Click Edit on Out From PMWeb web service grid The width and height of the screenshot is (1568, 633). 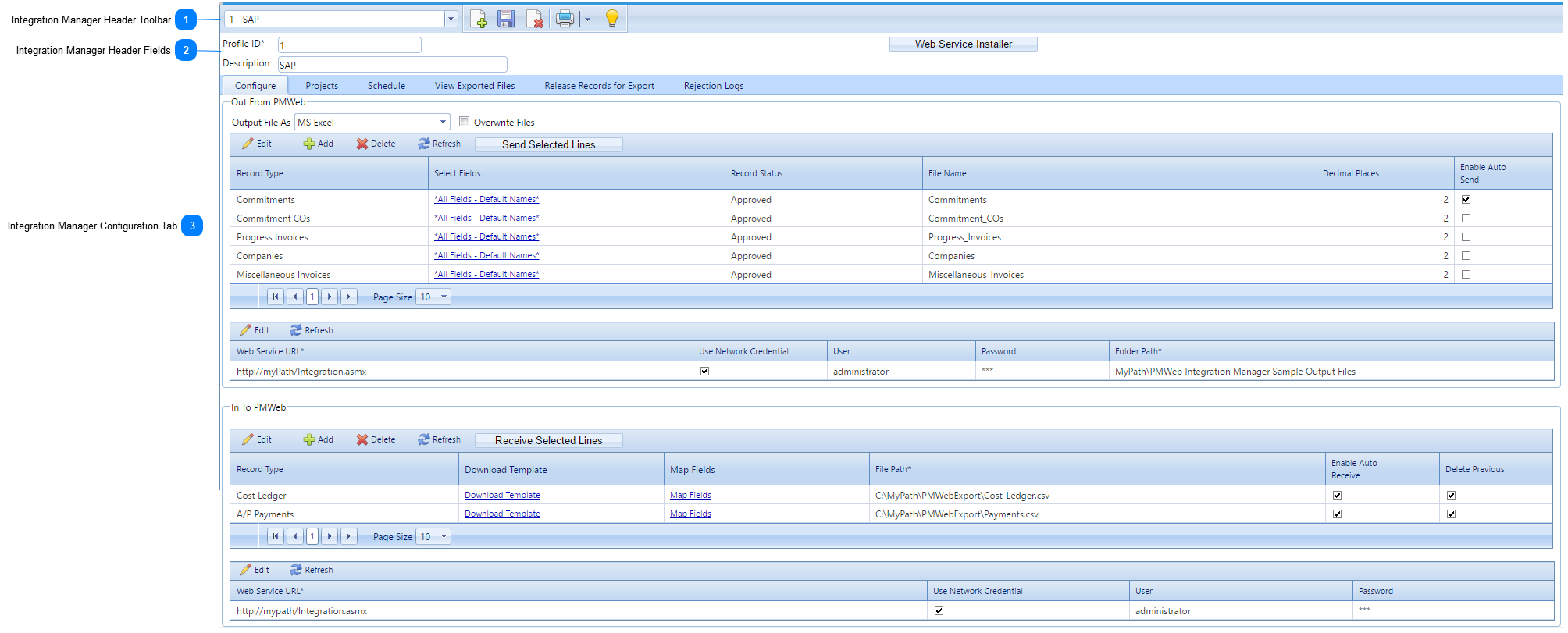(x=255, y=330)
